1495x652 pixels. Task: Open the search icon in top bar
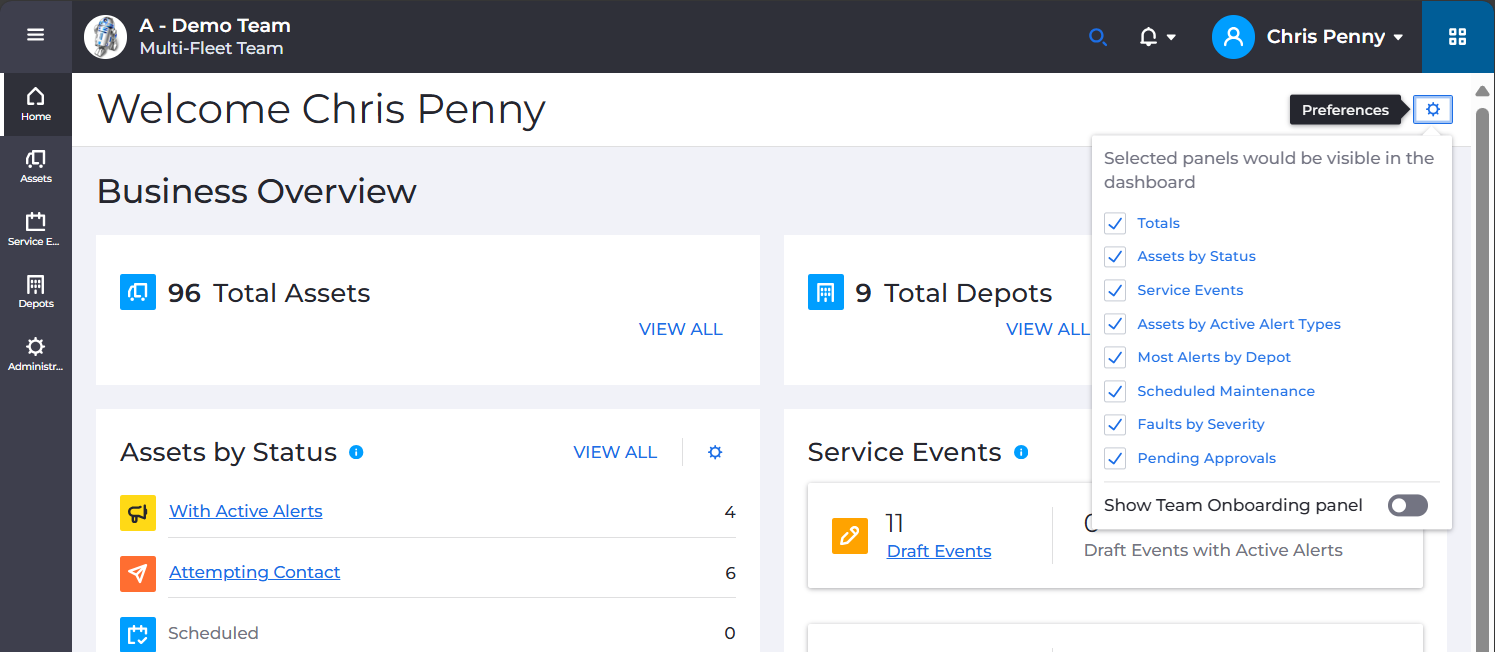1098,36
